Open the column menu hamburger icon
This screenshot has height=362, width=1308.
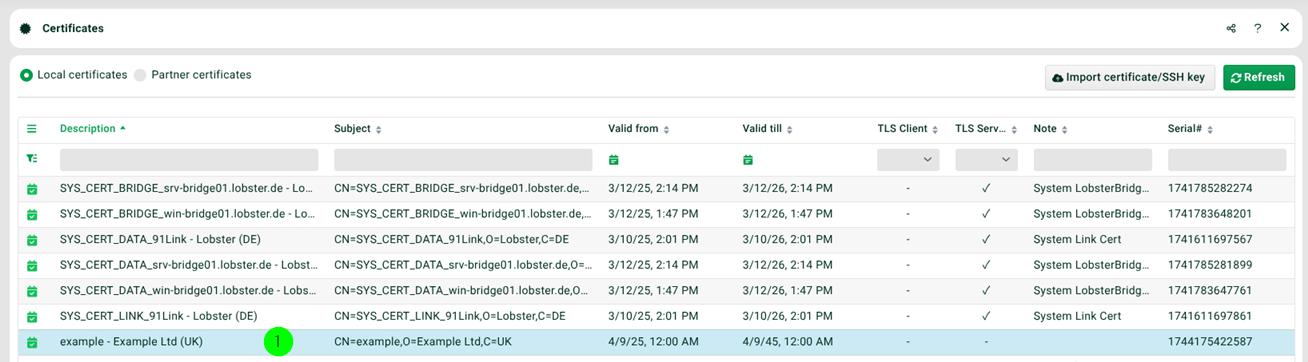tap(31, 129)
